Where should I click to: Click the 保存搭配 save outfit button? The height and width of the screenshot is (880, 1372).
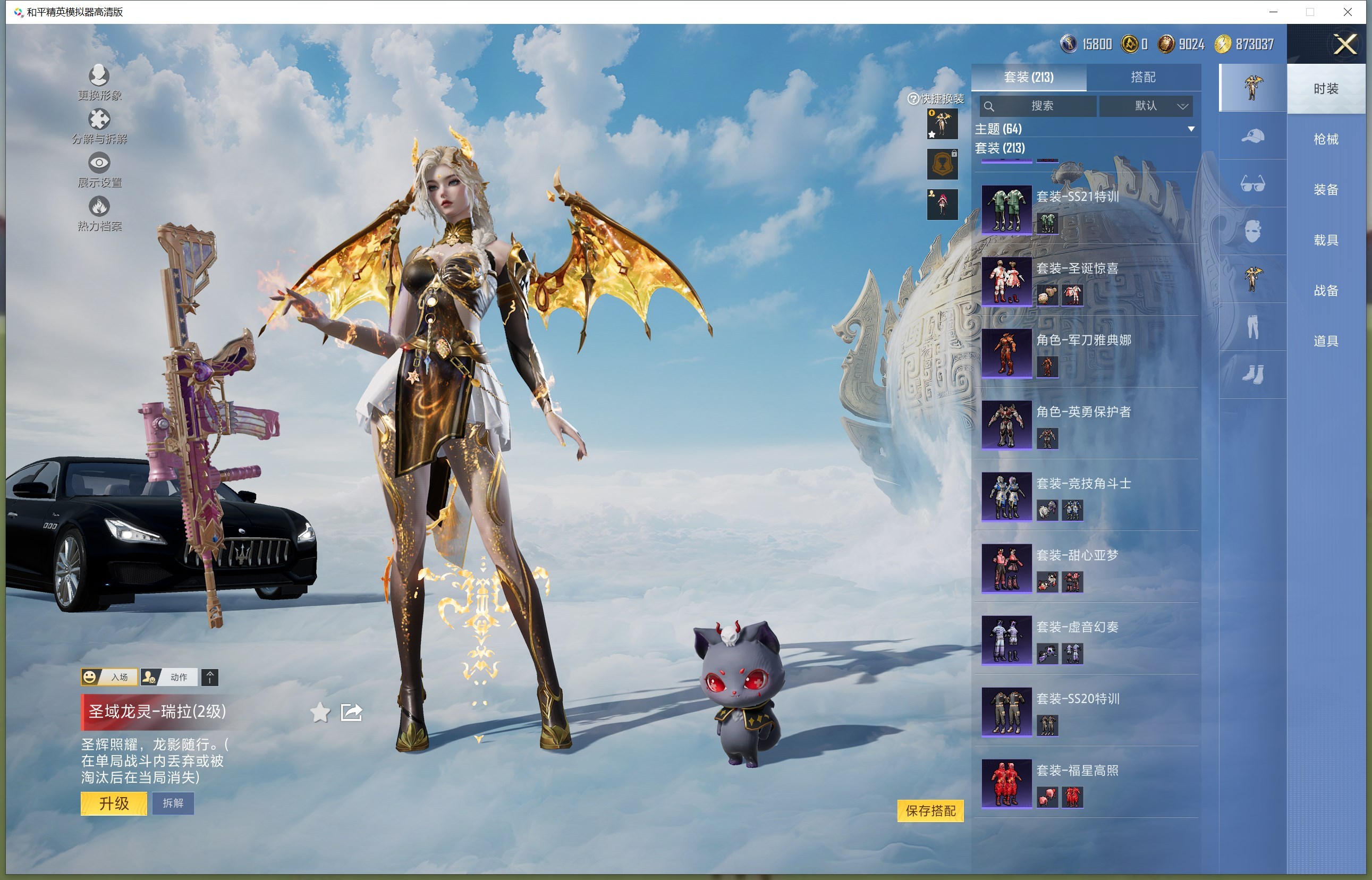pyautogui.click(x=930, y=811)
